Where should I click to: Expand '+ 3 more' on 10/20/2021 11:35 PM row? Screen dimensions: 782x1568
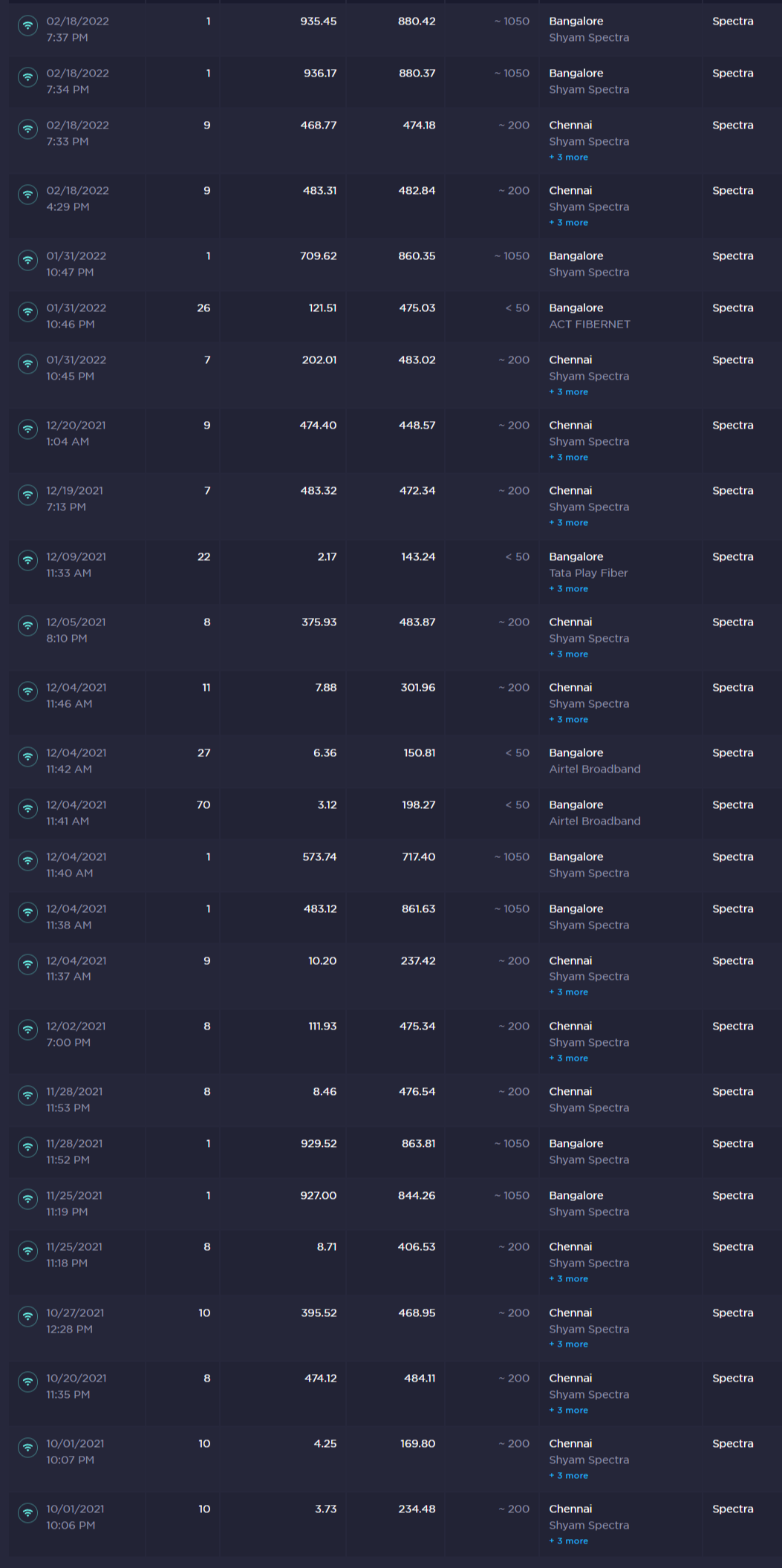[x=568, y=1411]
